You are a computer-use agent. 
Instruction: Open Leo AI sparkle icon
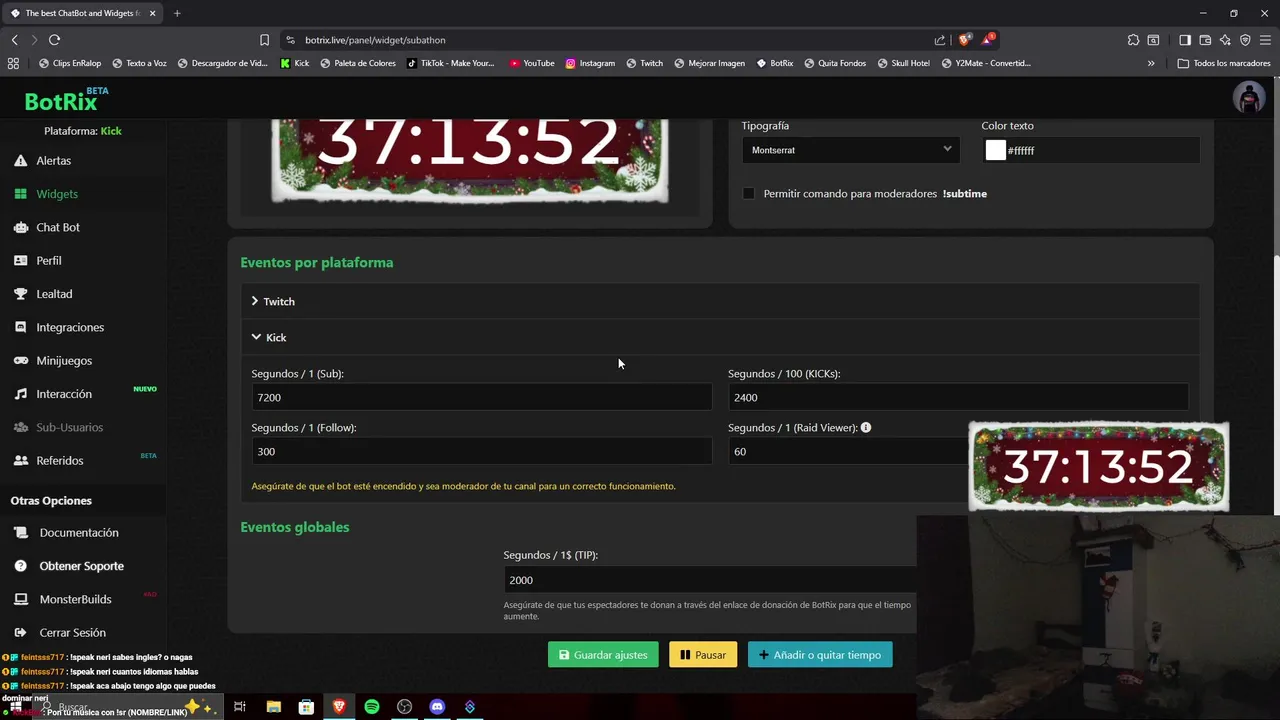(x=1225, y=40)
